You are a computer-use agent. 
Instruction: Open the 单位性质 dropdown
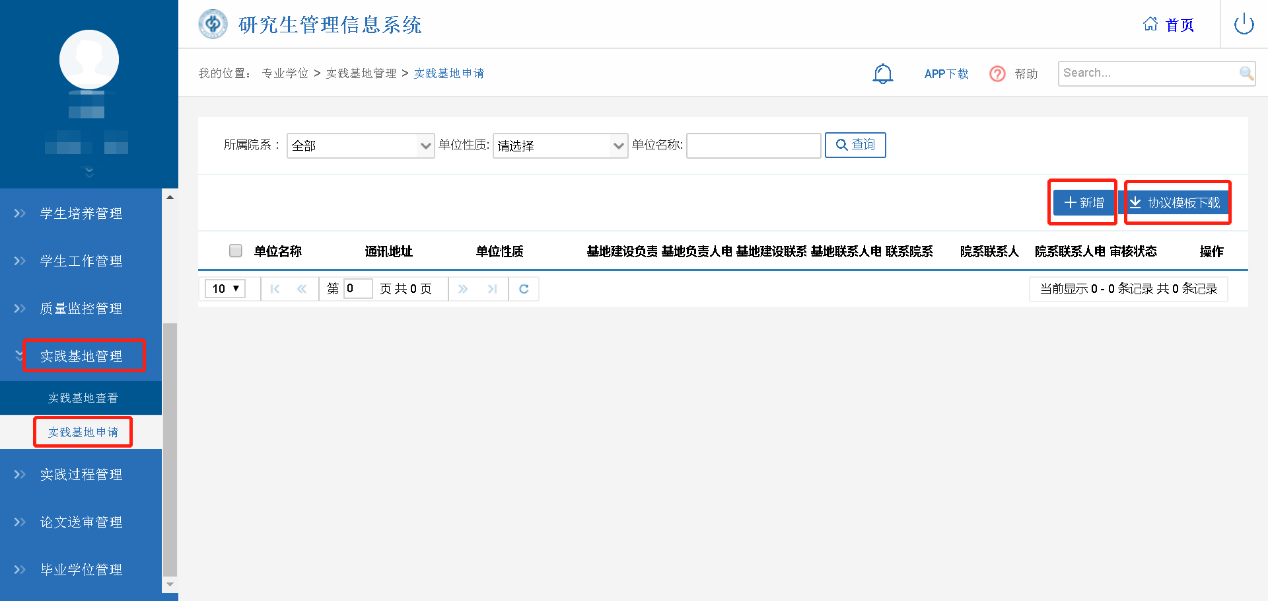coord(560,146)
